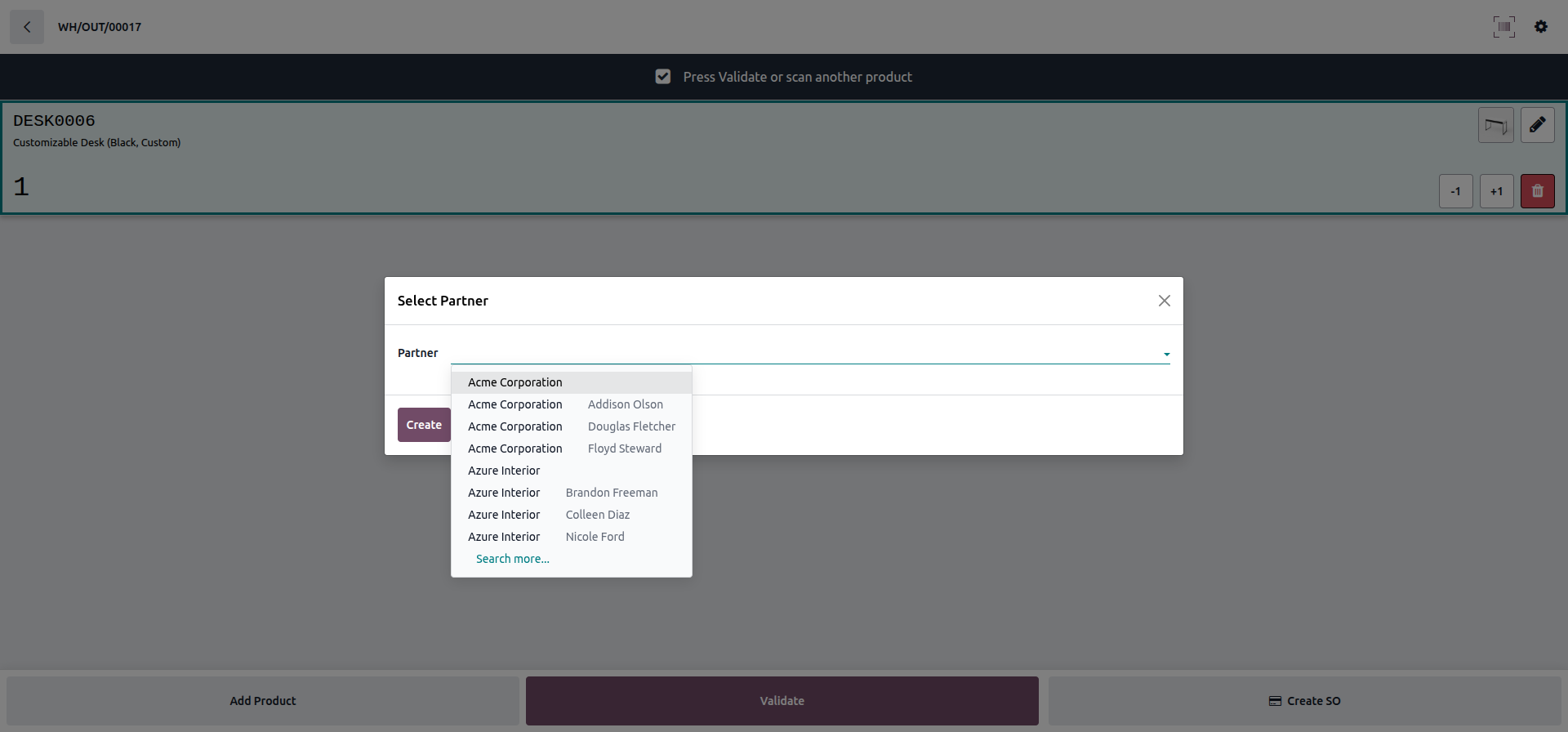Image resolution: width=1568 pixels, height=732 pixels.
Task: Toggle the checkbox beside Press Validate message
Action: [x=663, y=77]
